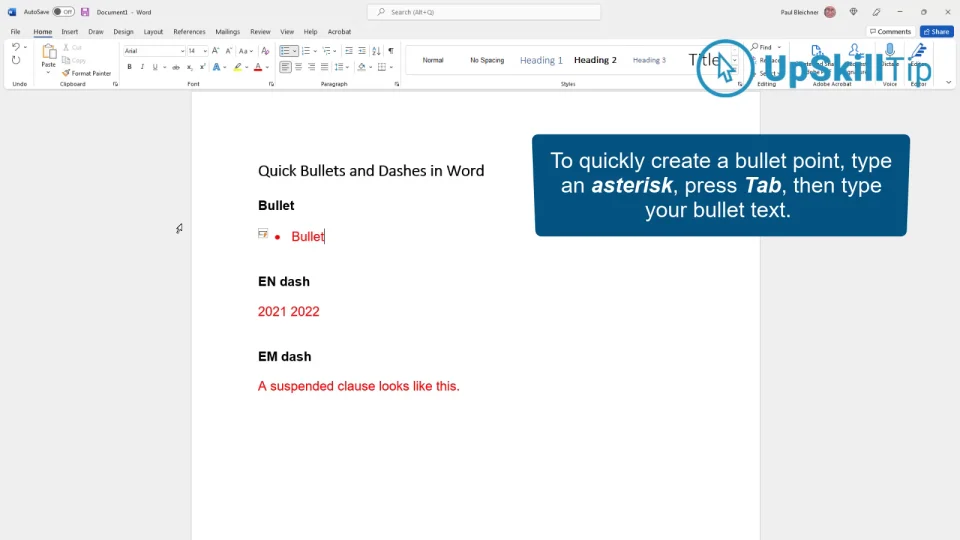This screenshot has height=540, width=960.
Task: Switch to the Review tab
Action: (260, 32)
